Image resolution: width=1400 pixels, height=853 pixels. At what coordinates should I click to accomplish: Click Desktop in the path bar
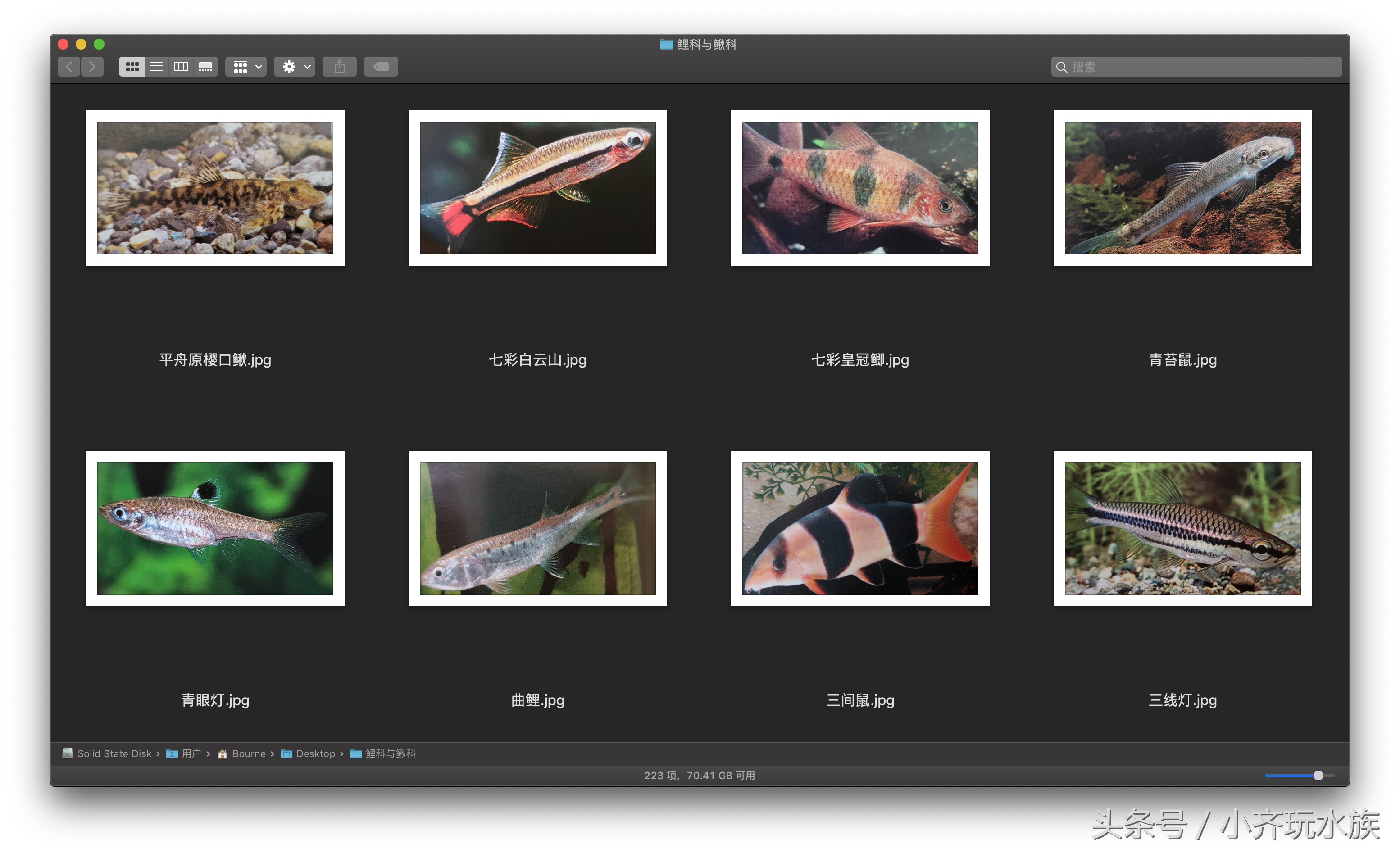click(308, 753)
